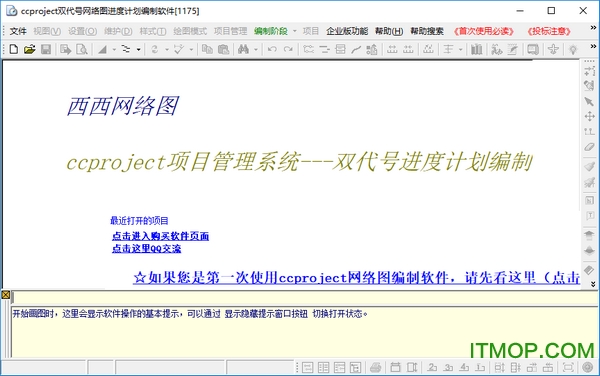Click the numbered '2' step icon in bottom toolbar
The width and height of the screenshot is (600, 376).
432,368
